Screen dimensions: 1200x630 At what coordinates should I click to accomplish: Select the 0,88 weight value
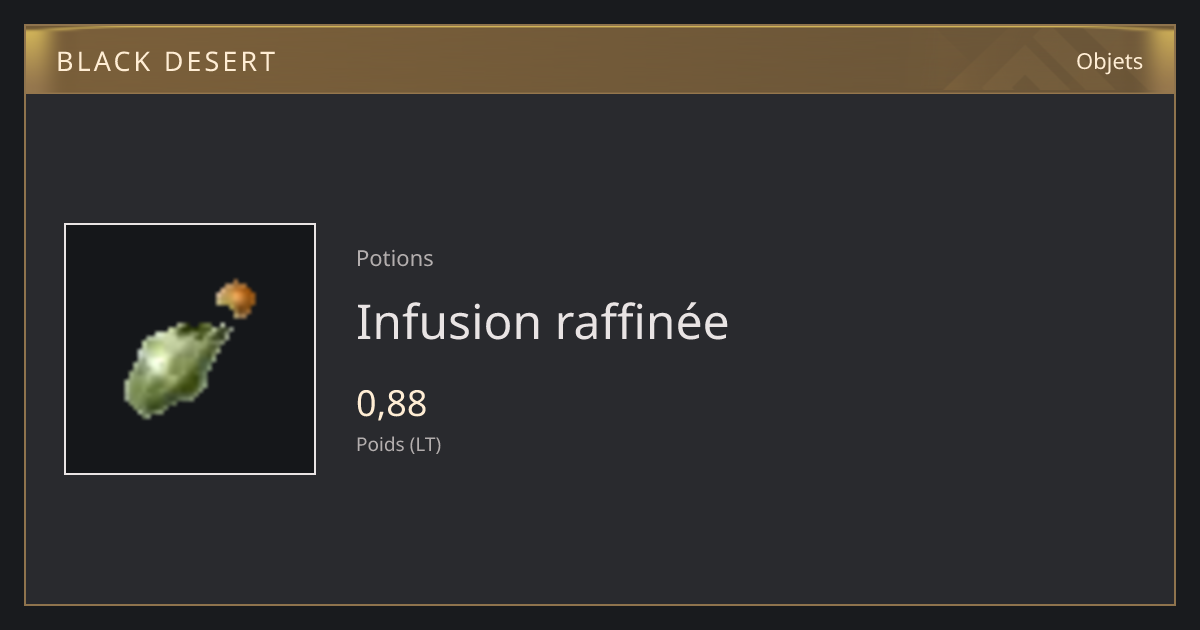click(x=392, y=403)
